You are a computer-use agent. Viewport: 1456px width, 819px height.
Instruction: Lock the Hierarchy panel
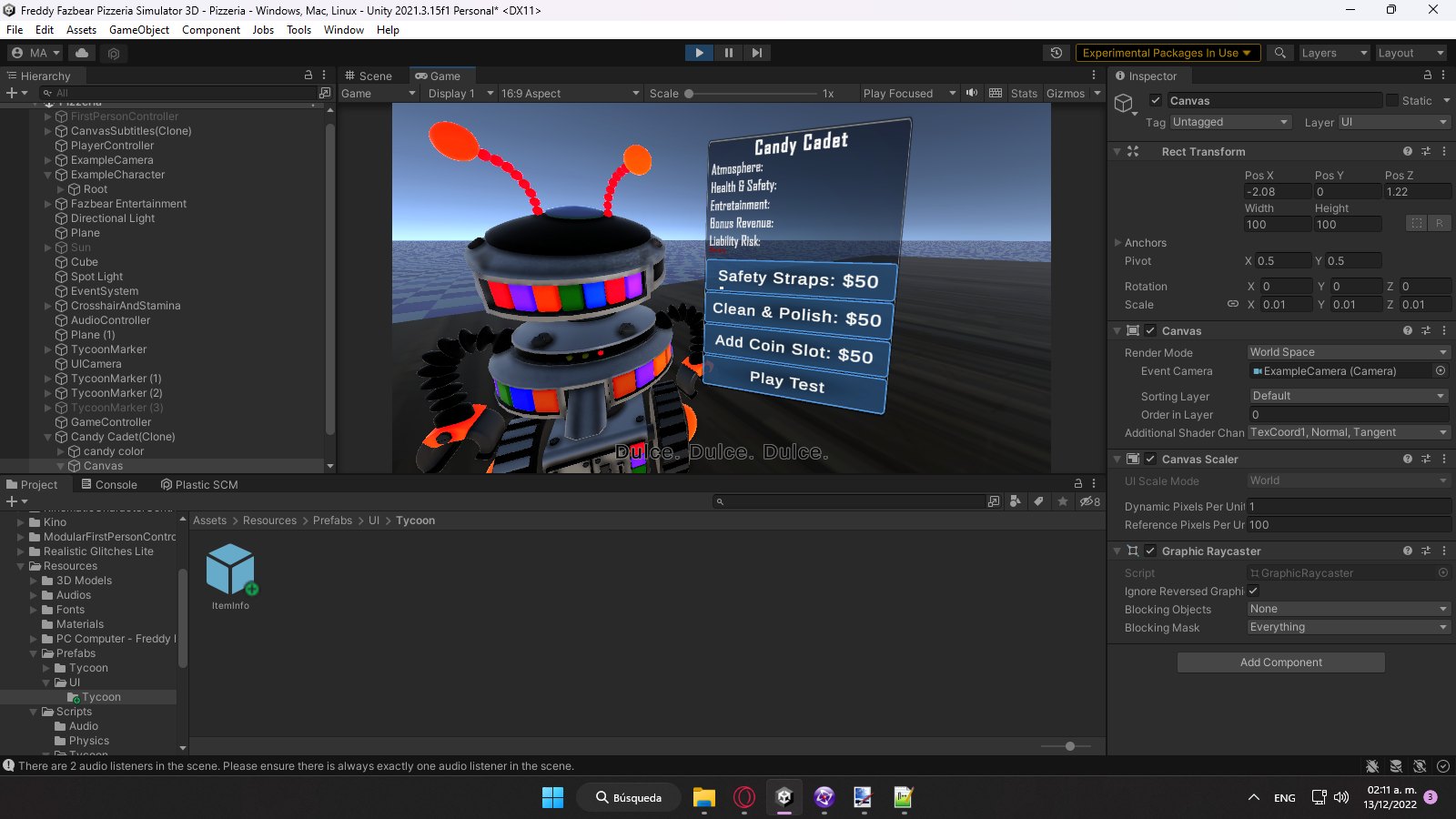308,76
